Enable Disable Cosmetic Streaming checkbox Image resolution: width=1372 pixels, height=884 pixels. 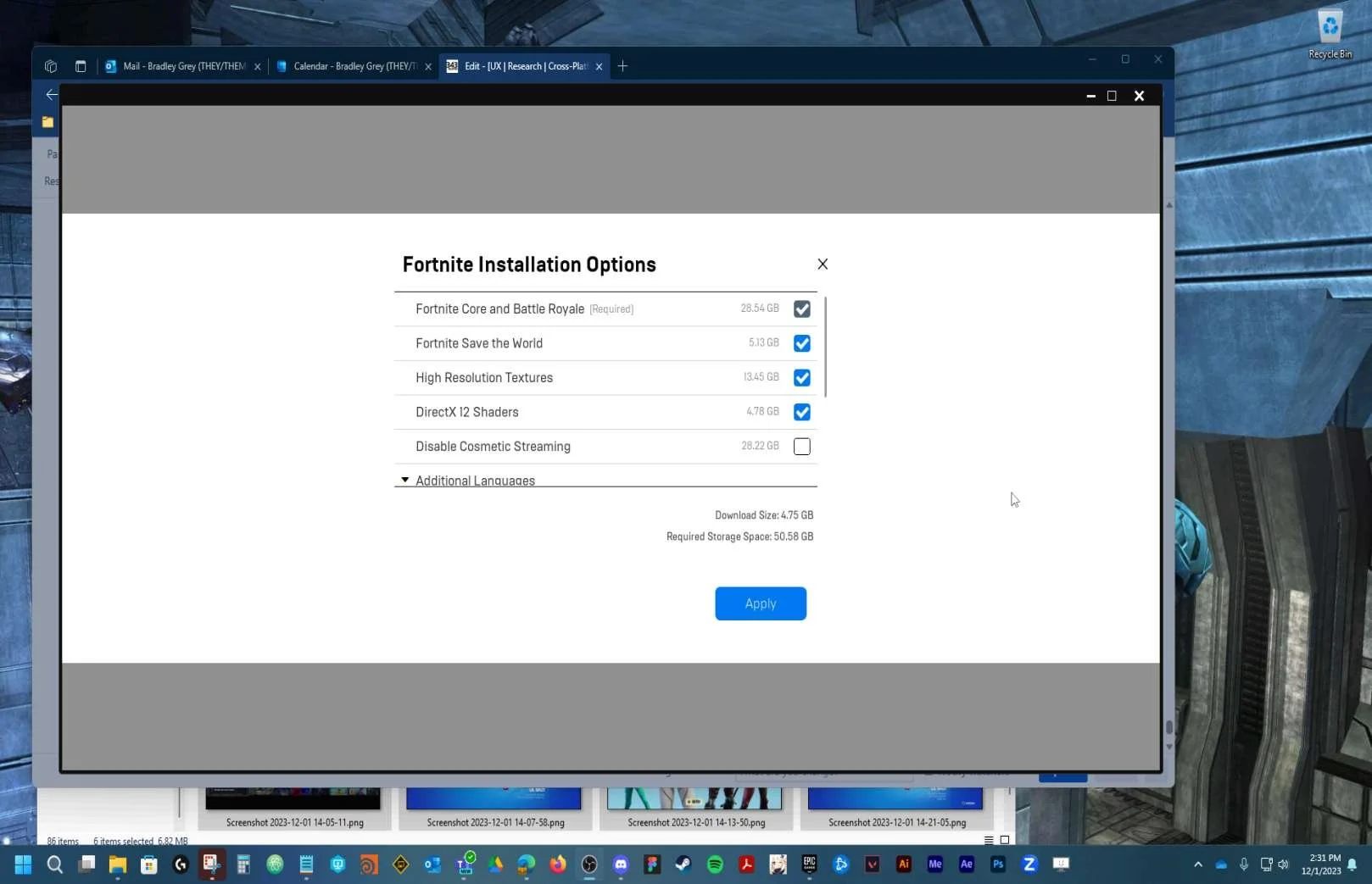802,447
